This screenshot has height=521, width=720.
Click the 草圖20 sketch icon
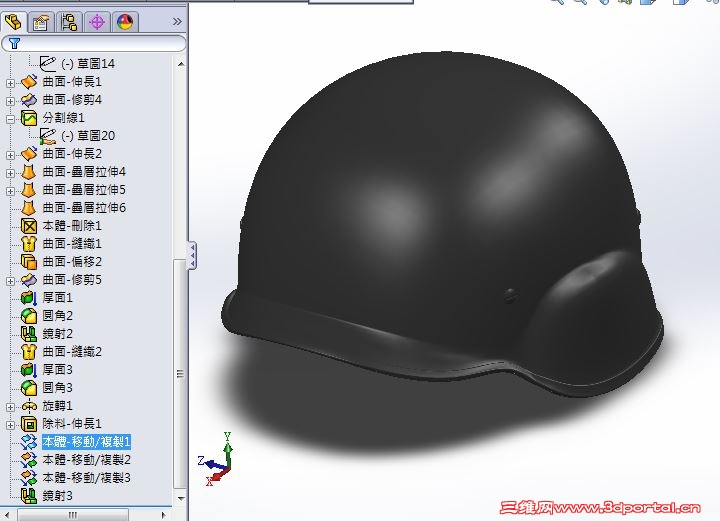[x=47, y=136]
